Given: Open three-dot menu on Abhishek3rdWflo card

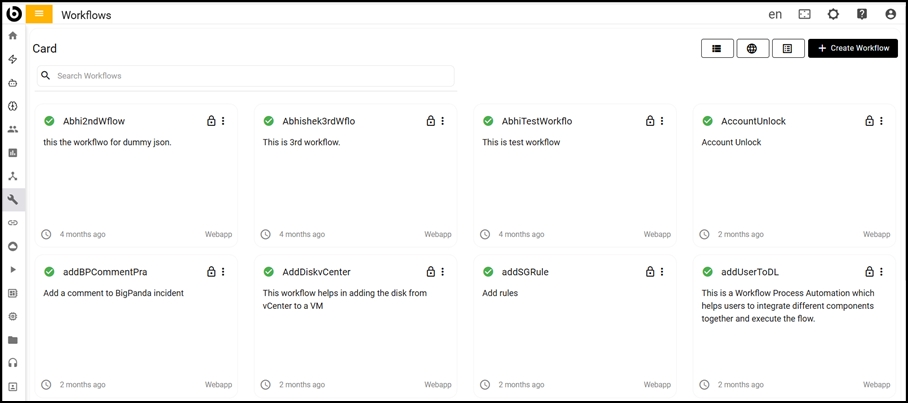Looking at the screenshot, I should (x=443, y=121).
